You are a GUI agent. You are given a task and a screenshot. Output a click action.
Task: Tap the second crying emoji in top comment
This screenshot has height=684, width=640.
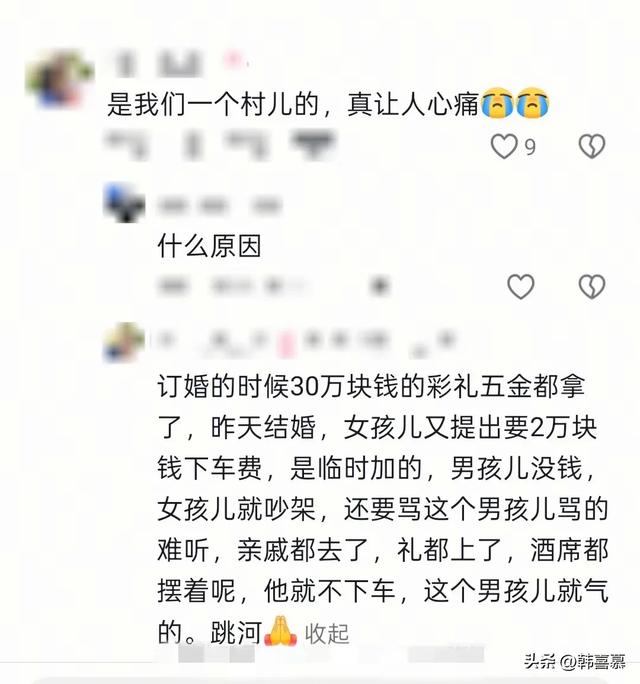pos(532,103)
